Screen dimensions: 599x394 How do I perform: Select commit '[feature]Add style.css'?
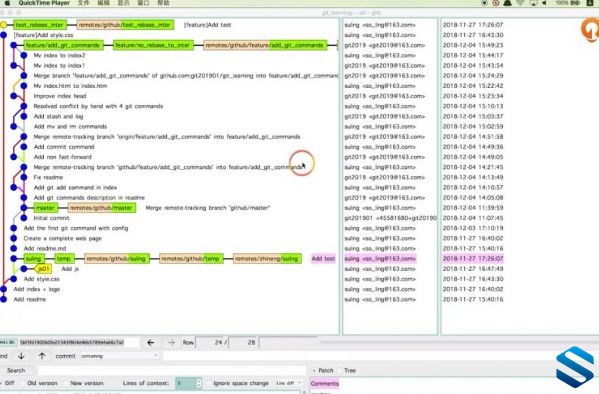pos(44,35)
